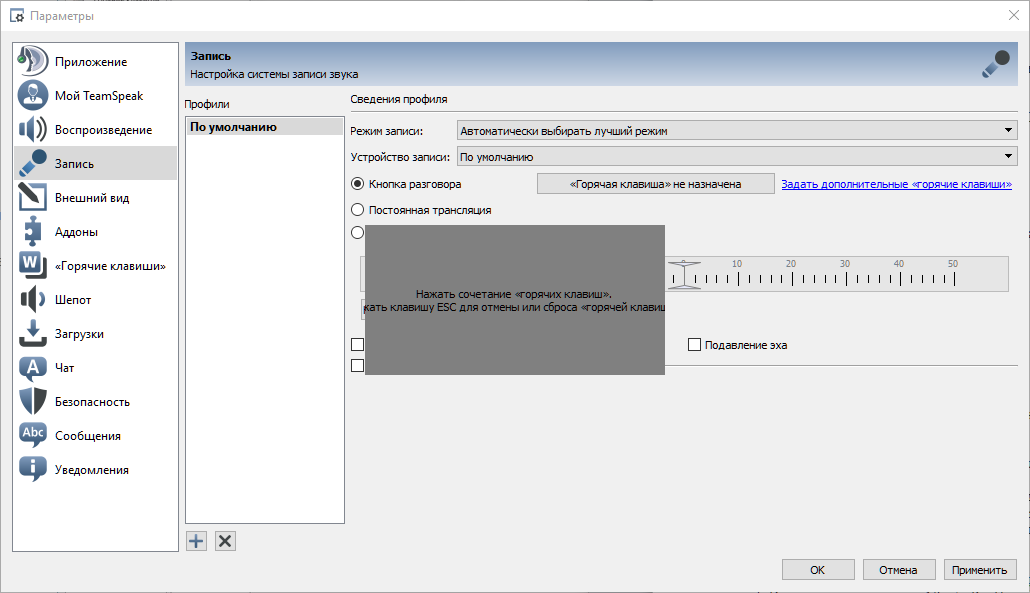
Task: Click the Приложение sidebar icon
Action: [x=33, y=62]
